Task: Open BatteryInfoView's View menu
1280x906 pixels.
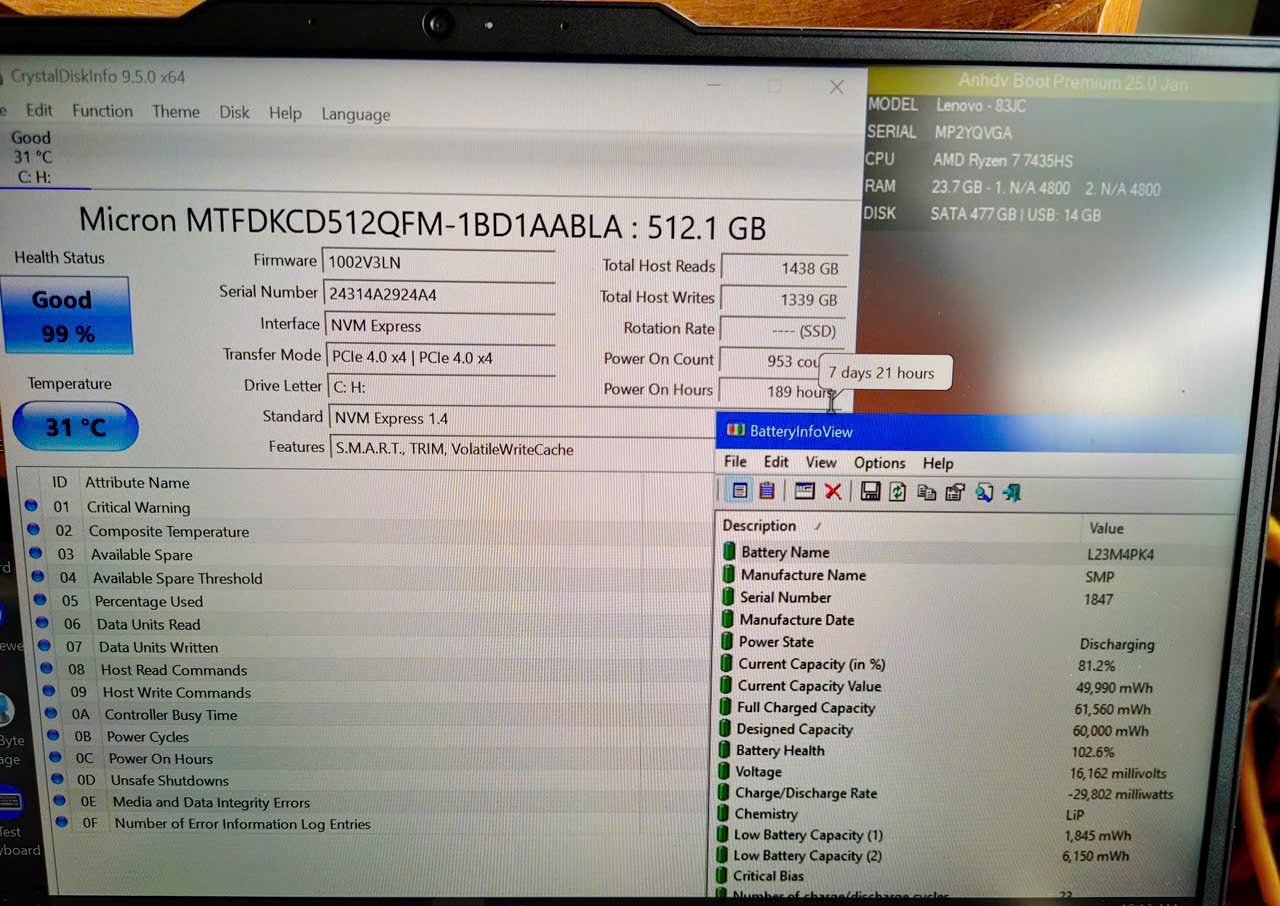Action: tap(821, 462)
